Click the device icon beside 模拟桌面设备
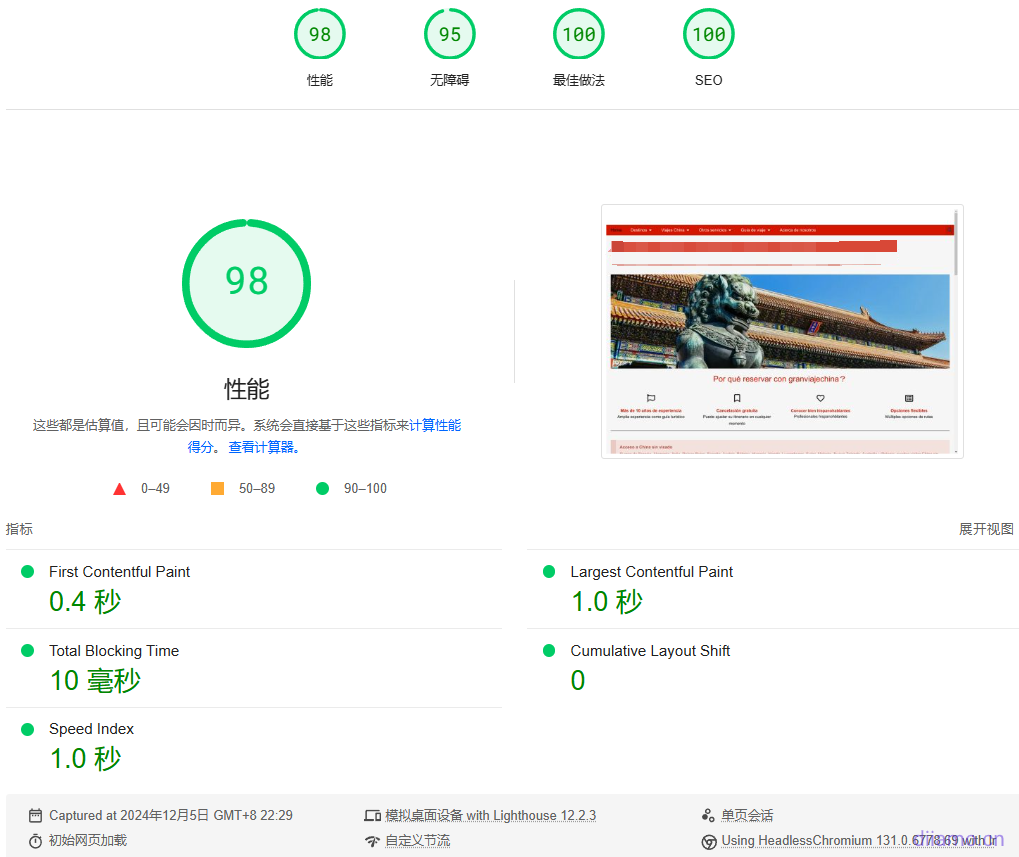Image resolution: width=1019 pixels, height=857 pixels. coord(373,816)
